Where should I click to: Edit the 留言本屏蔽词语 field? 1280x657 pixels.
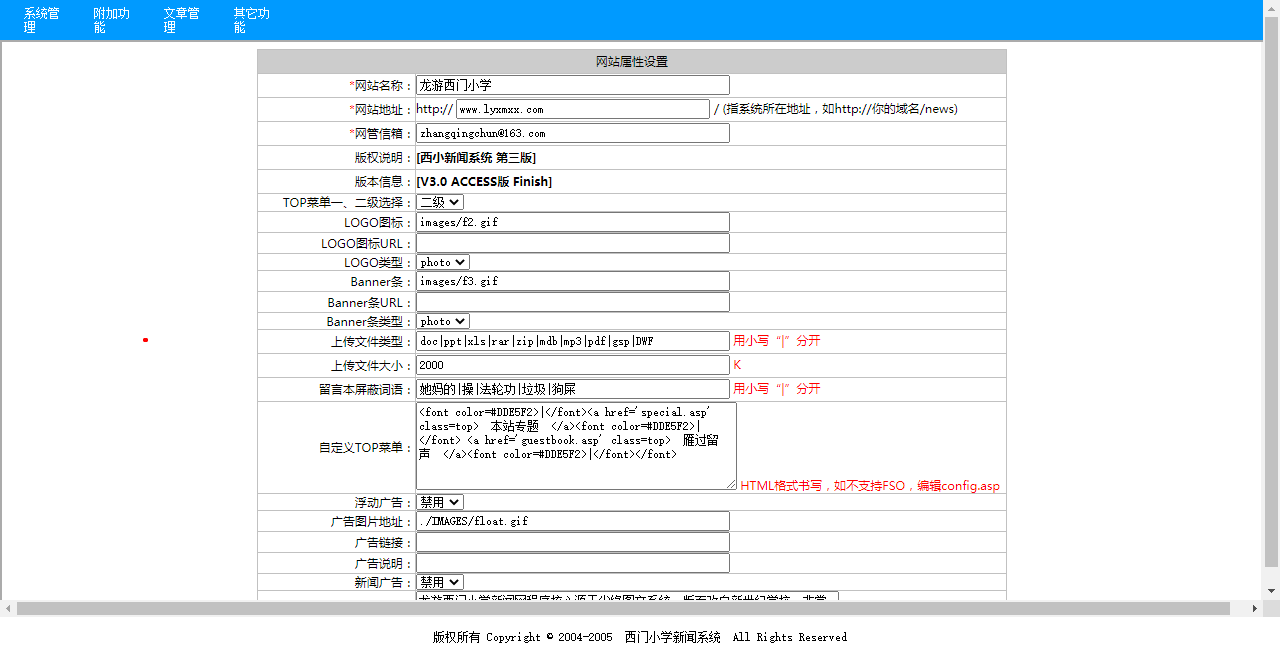pyautogui.click(x=573, y=389)
